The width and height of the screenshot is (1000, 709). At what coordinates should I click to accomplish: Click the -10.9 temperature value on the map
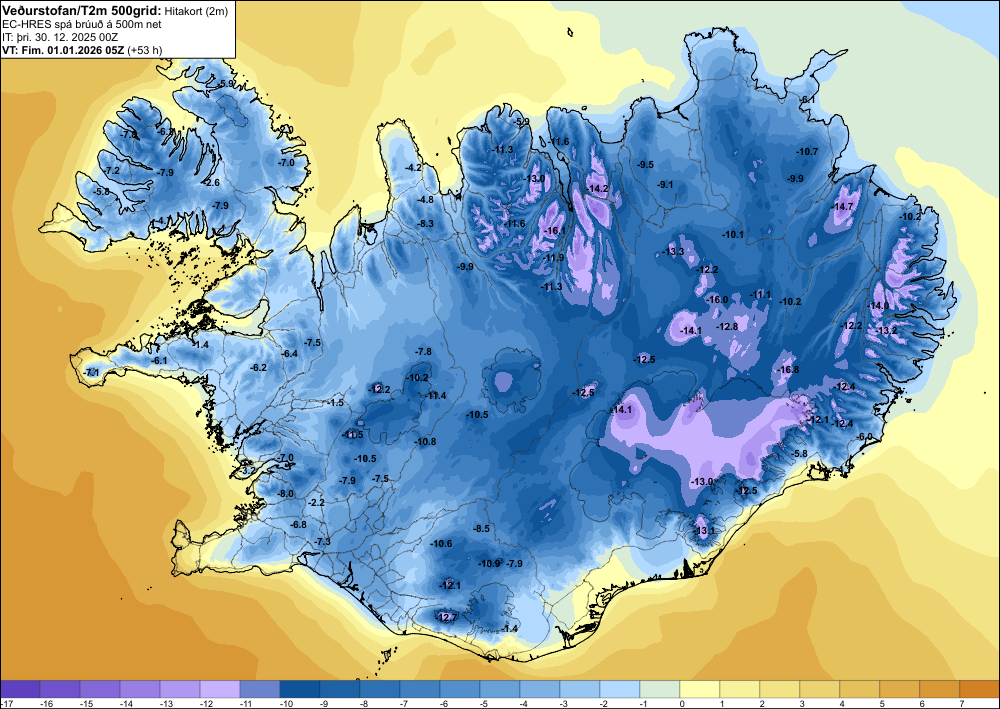(490, 564)
